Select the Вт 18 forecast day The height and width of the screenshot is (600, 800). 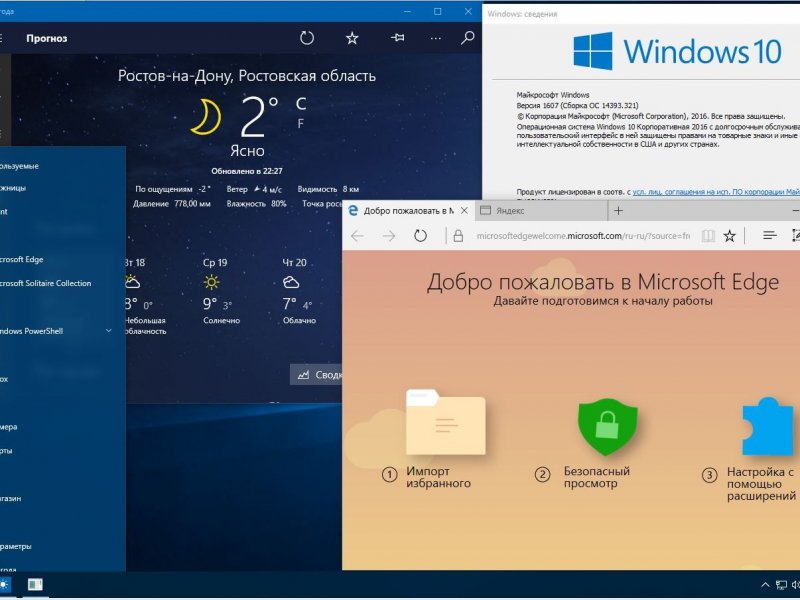145,296
